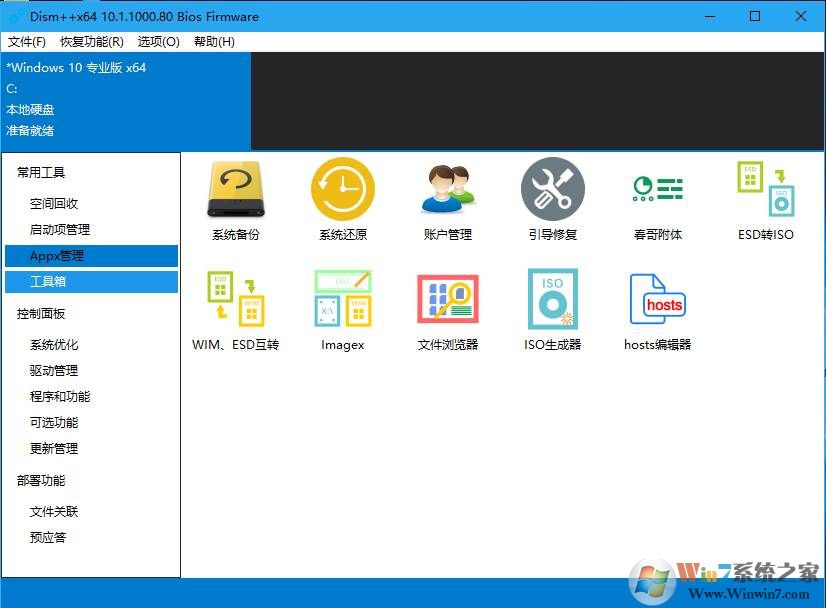Image resolution: width=826 pixels, height=608 pixels.
Task: Select 空间回收 in the sidebar
Action: [x=54, y=204]
